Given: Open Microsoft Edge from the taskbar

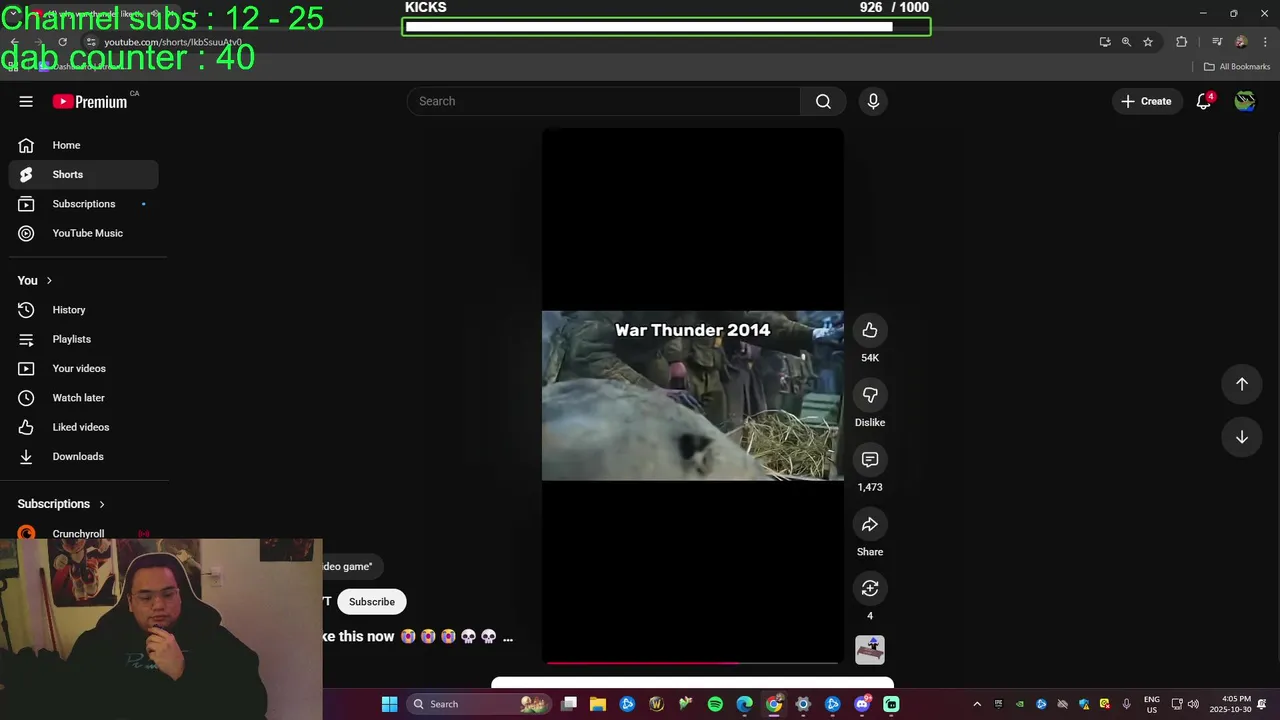Looking at the screenshot, I should tap(744, 704).
